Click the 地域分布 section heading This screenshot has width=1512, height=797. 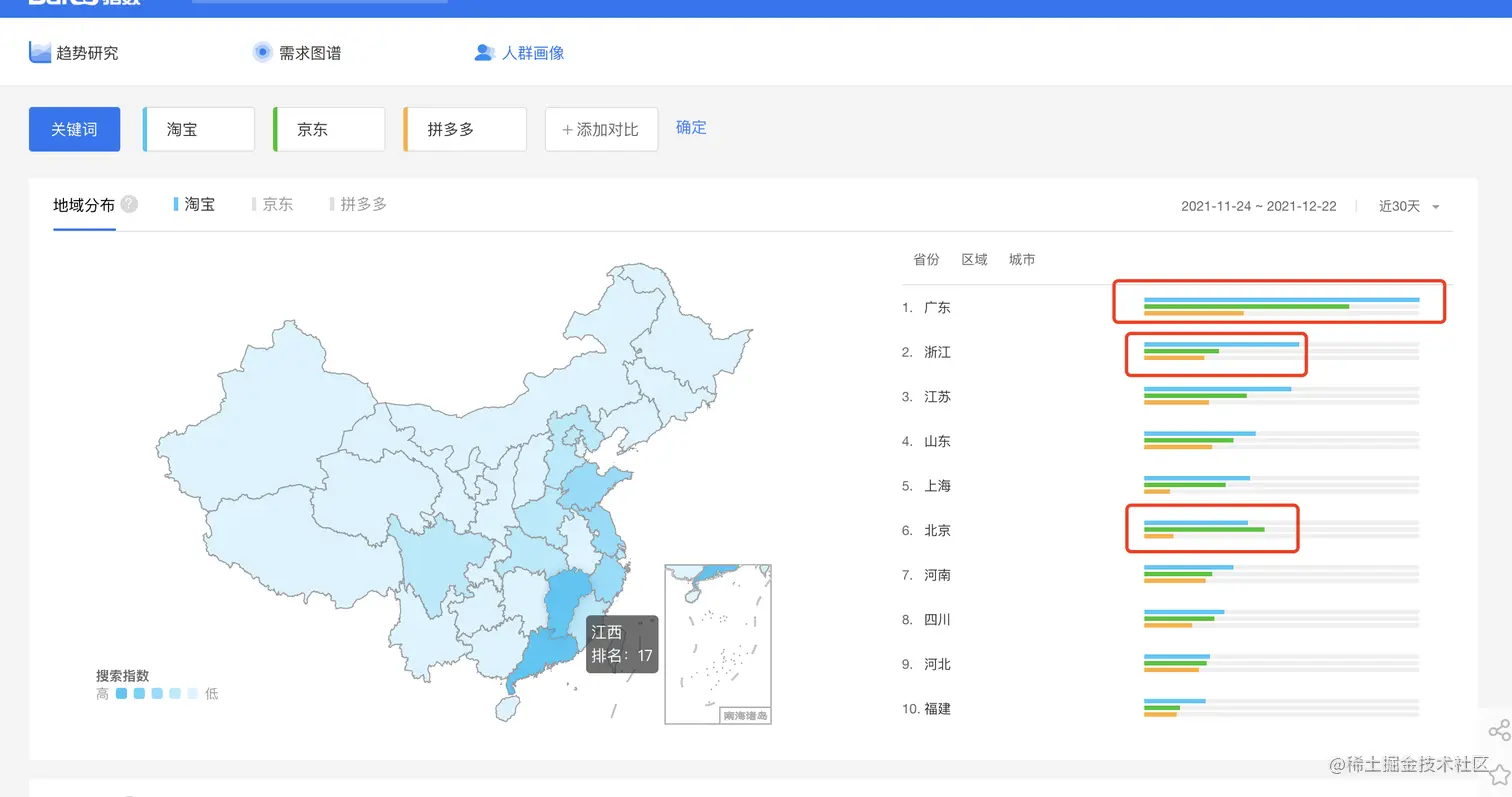tap(84, 205)
